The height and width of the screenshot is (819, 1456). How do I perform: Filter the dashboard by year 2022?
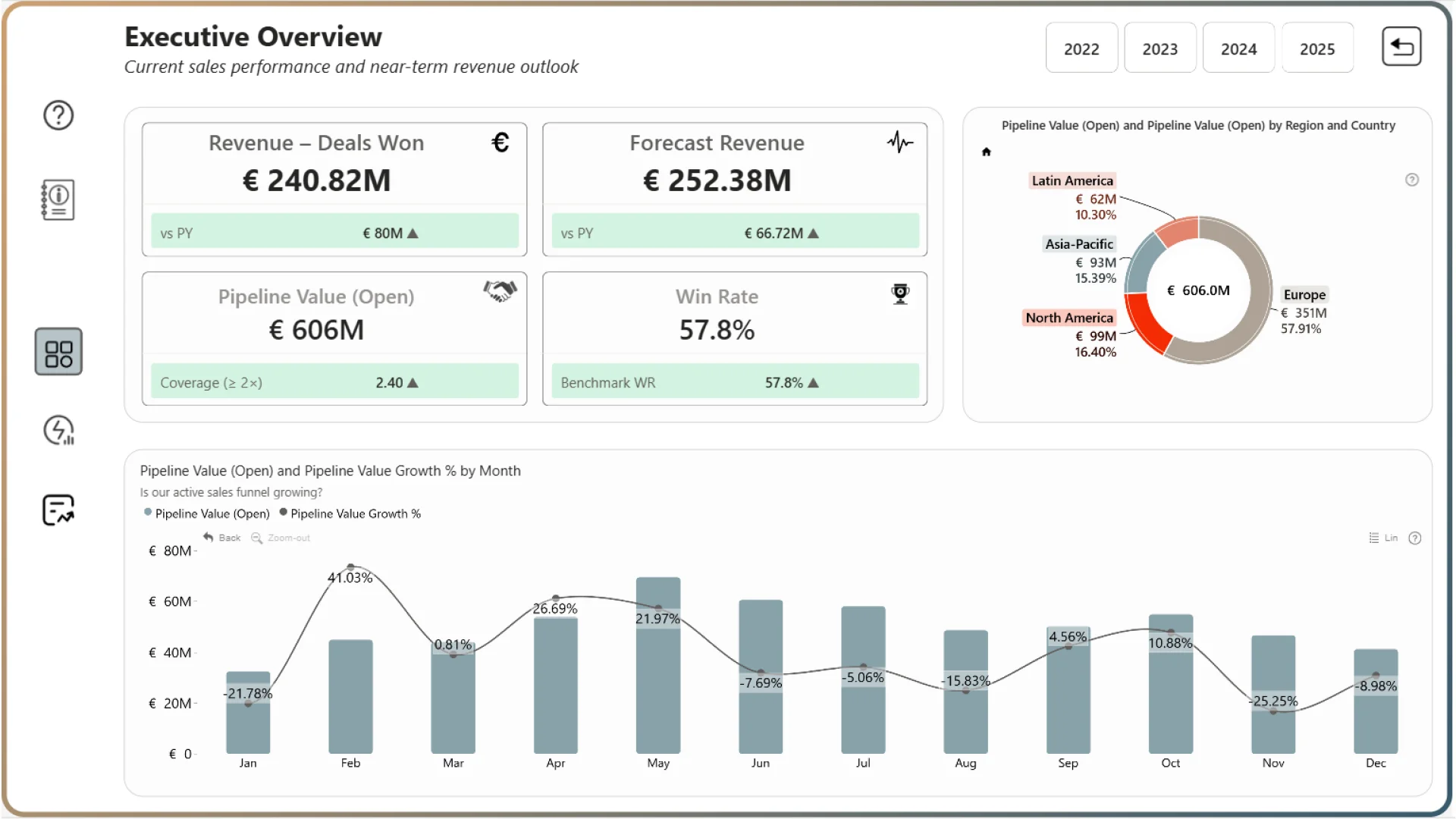pyautogui.click(x=1081, y=49)
